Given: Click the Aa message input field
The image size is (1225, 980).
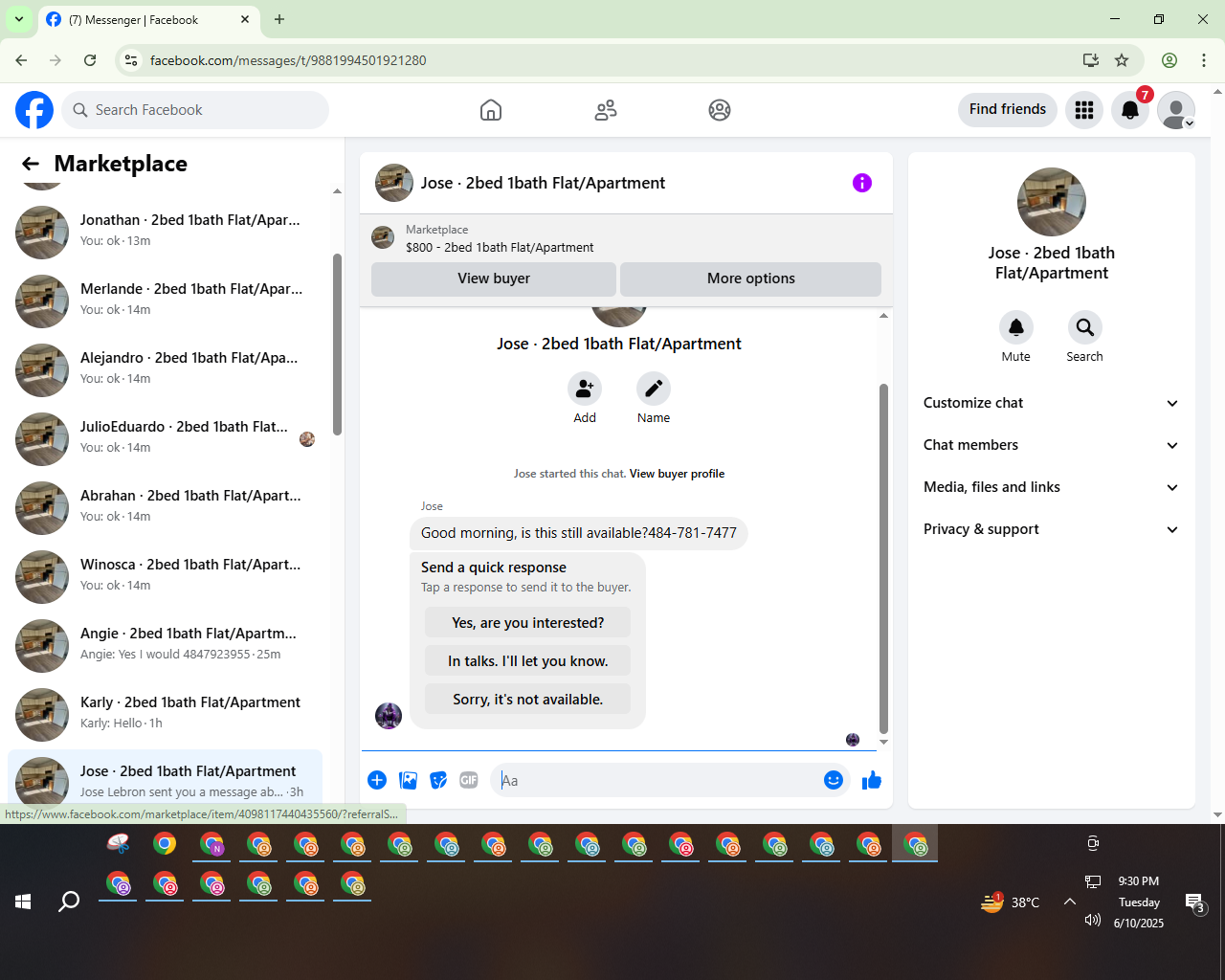Looking at the screenshot, I should click(656, 780).
